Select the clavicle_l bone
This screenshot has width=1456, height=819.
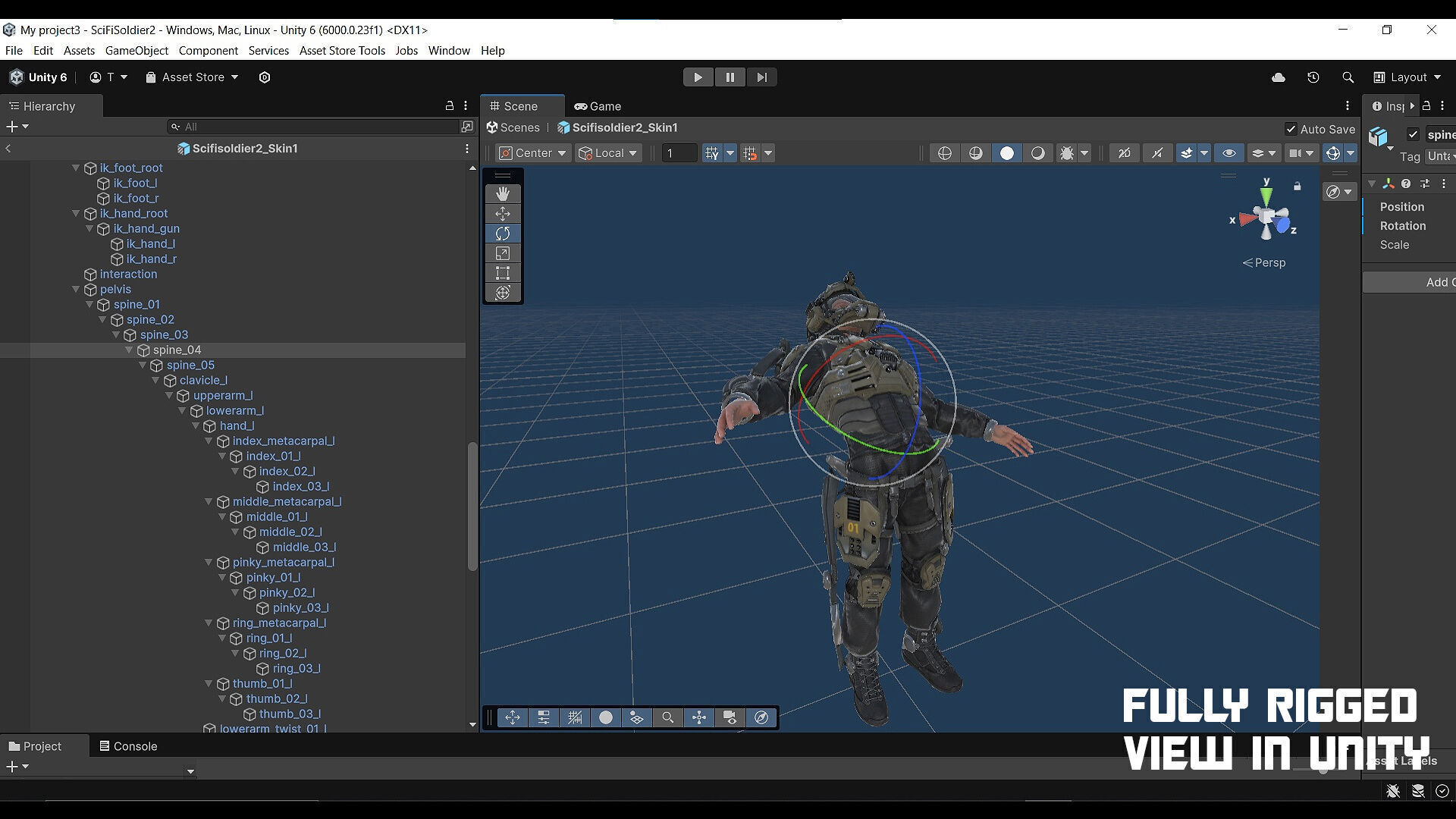pos(203,380)
